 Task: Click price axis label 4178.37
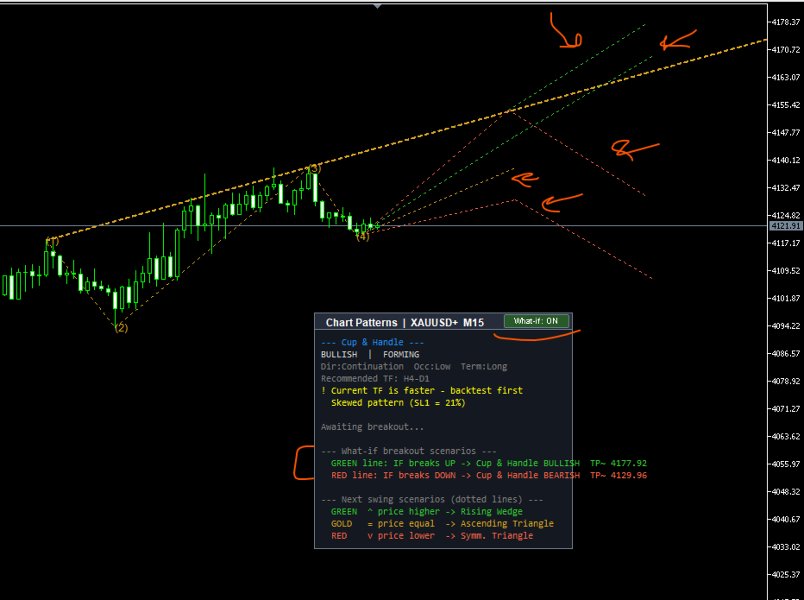(x=786, y=22)
